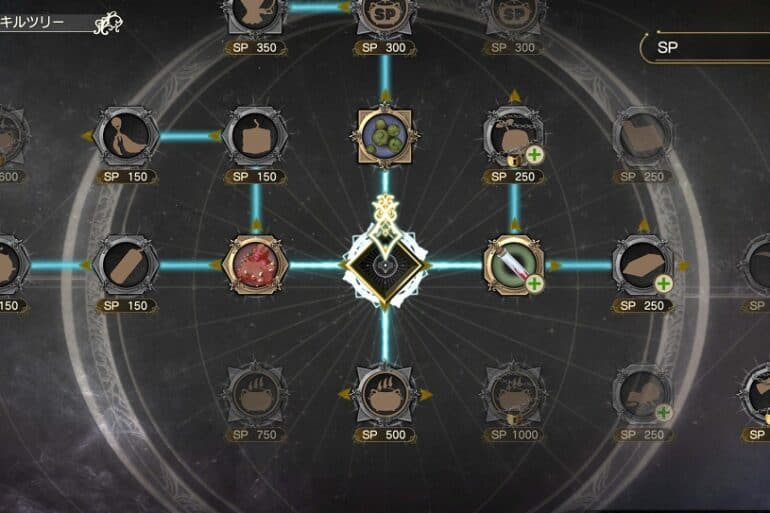Viewport: 770px width, 513px height.
Task: Select the dimmed folder SP 250 node
Action: pyautogui.click(x=643, y=136)
